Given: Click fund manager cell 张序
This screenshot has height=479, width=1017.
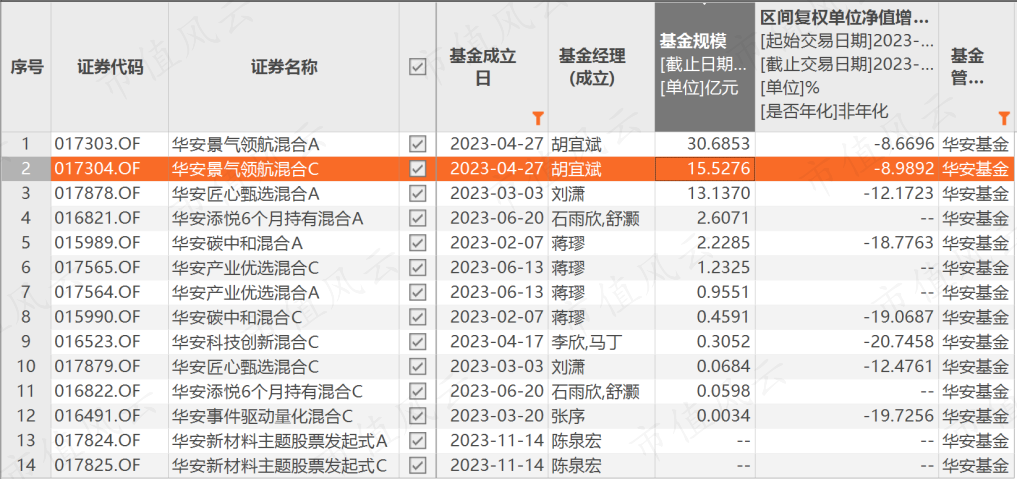Looking at the screenshot, I should coord(568,416).
